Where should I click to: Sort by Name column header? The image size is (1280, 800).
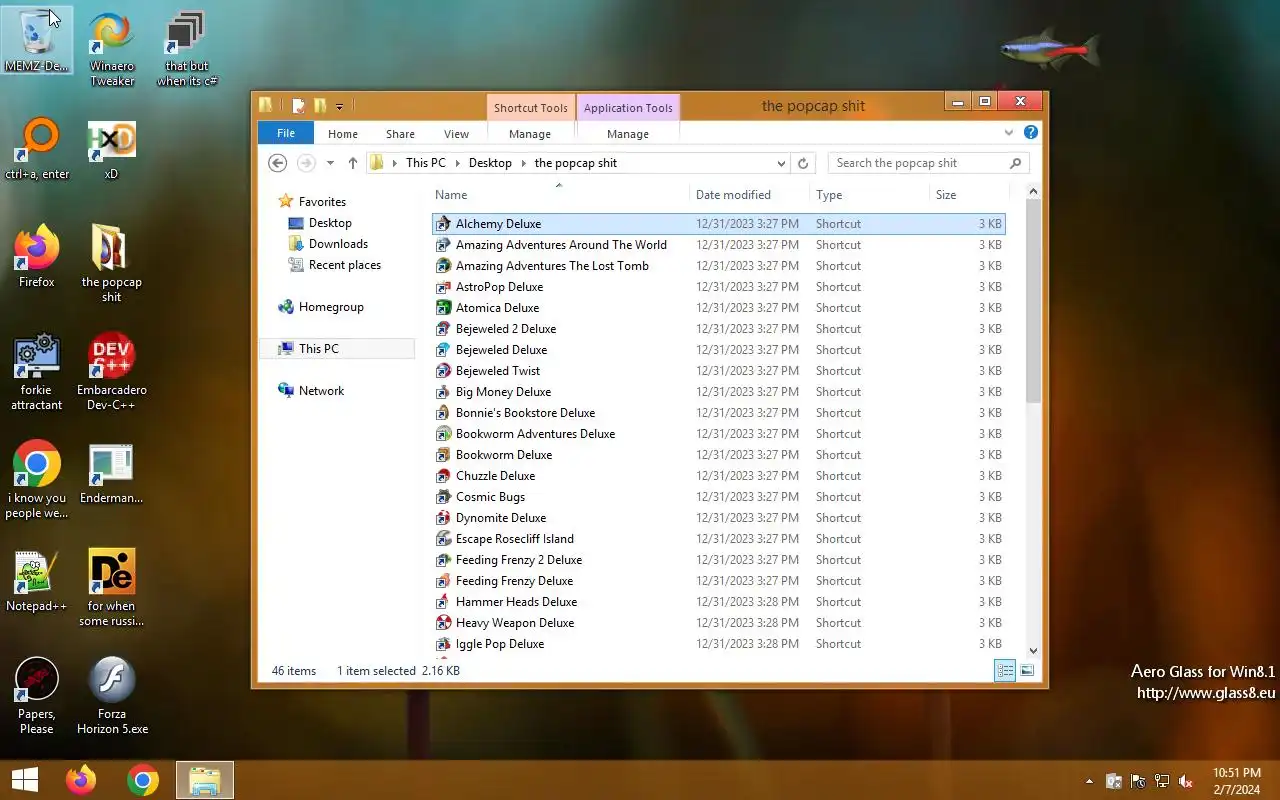click(560, 195)
